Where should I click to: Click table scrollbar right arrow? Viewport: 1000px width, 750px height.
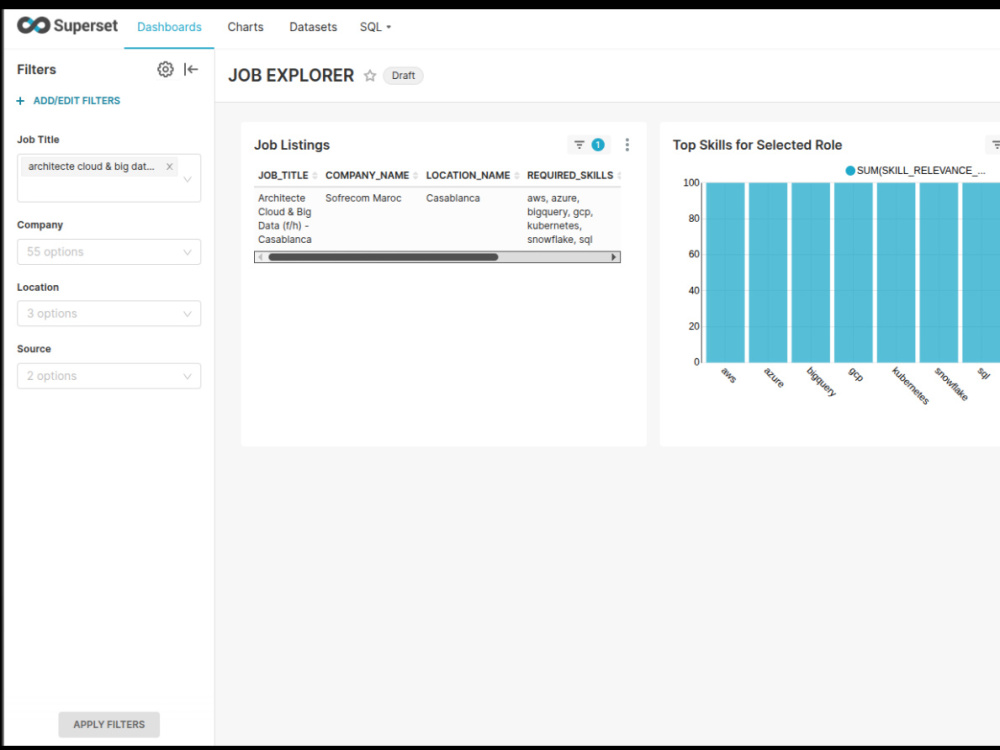(x=614, y=257)
